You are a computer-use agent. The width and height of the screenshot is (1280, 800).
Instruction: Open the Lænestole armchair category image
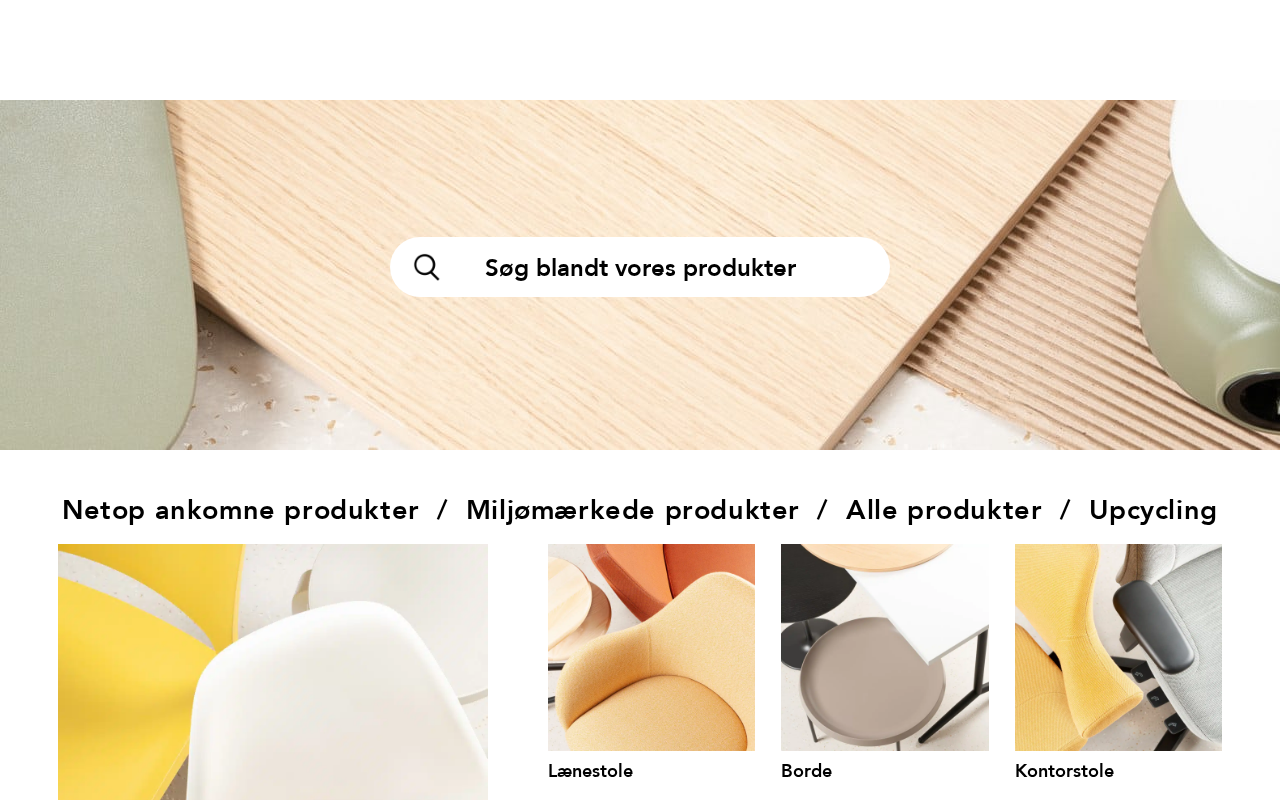651,647
